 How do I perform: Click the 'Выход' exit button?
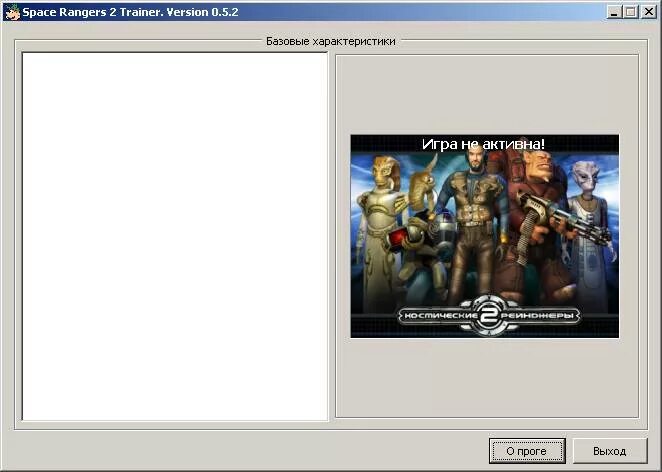(610, 451)
